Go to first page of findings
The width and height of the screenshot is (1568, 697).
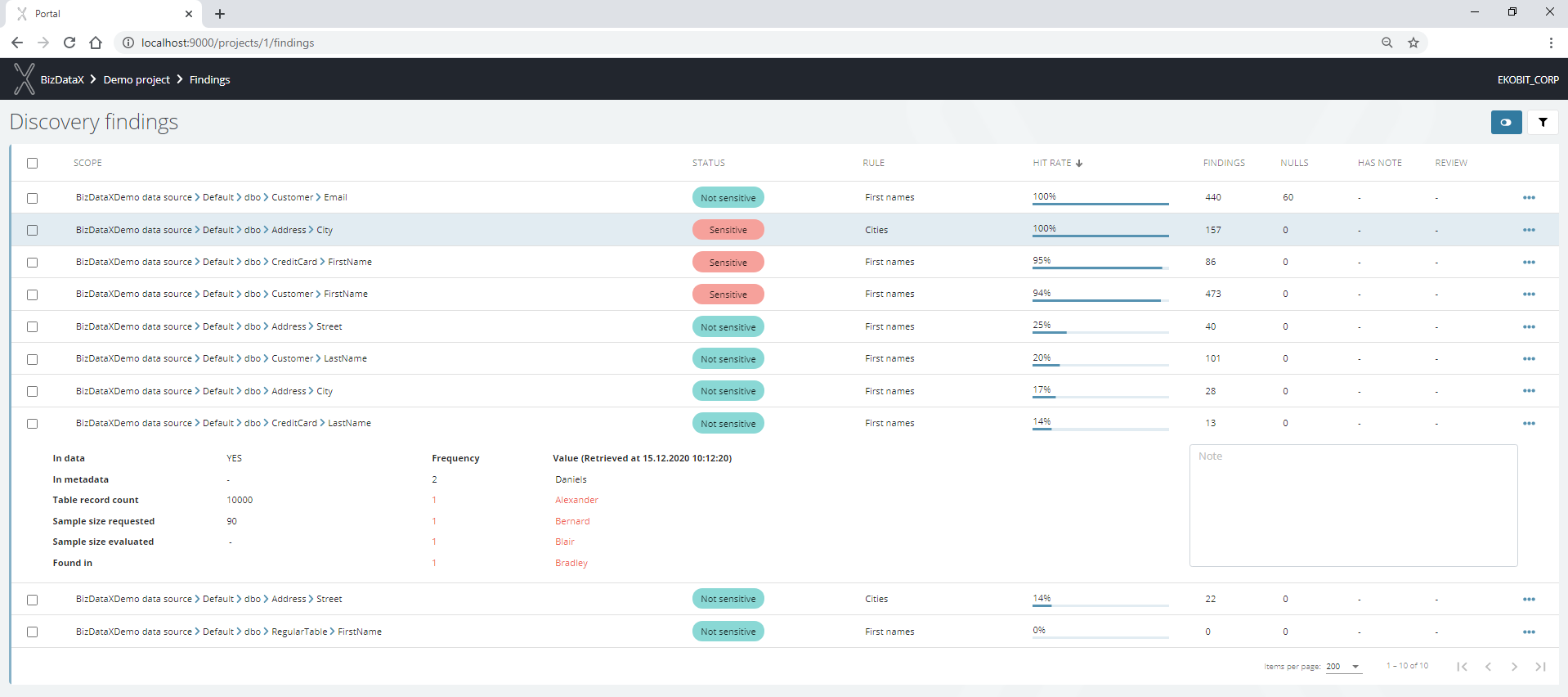(x=1462, y=667)
